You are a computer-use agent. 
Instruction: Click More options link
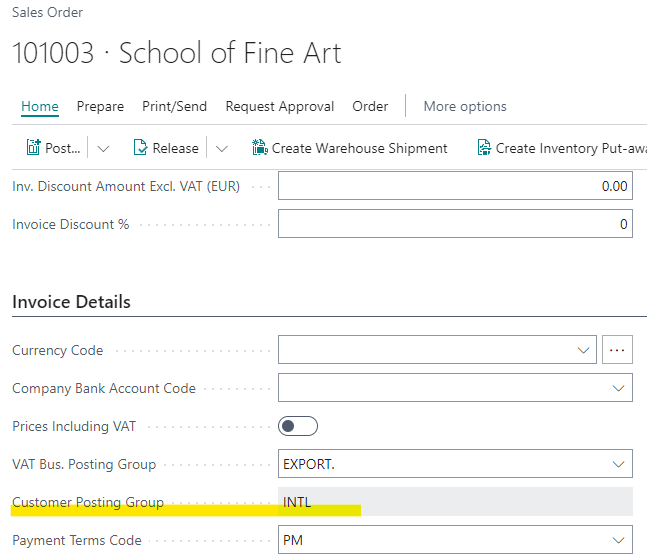465,106
